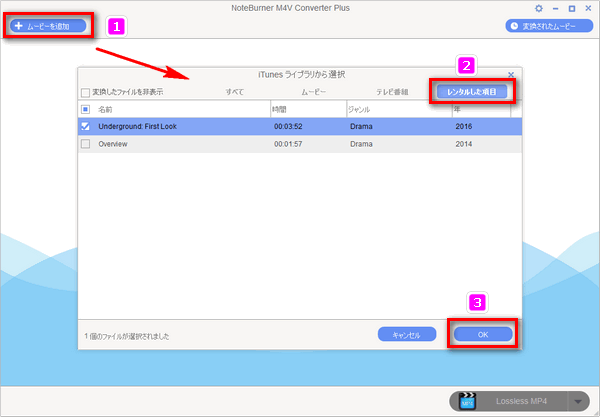
Task: Switch to the すべて tab
Action: [235, 92]
